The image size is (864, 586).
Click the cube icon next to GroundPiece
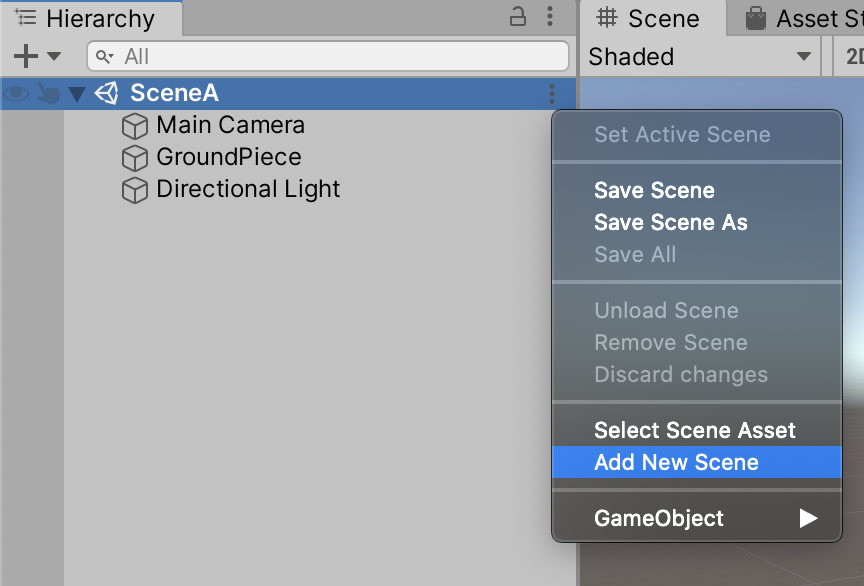tap(135, 158)
